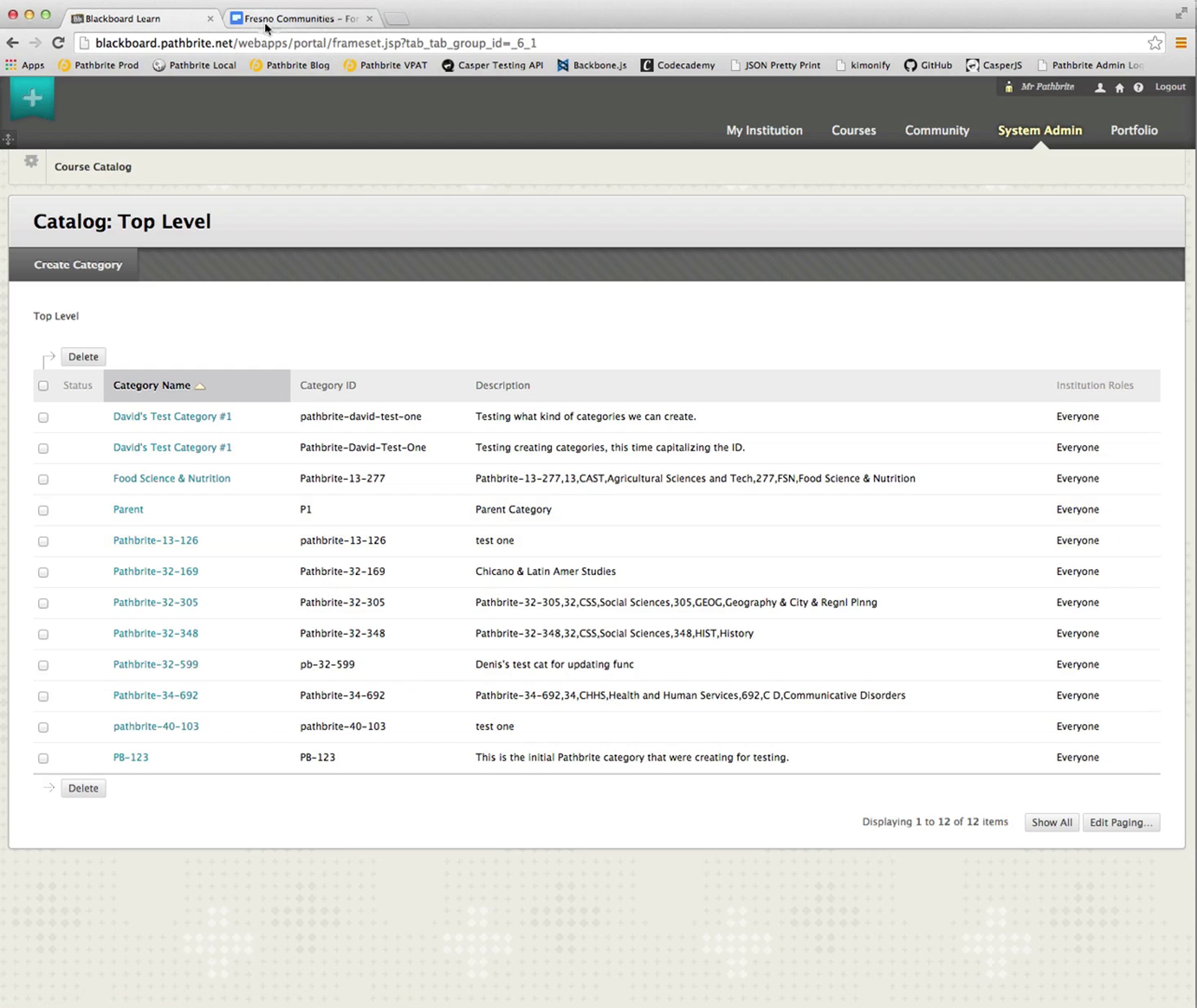This screenshot has height=1008, width=1197.
Task: Open the Parent category link
Action: [128, 509]
